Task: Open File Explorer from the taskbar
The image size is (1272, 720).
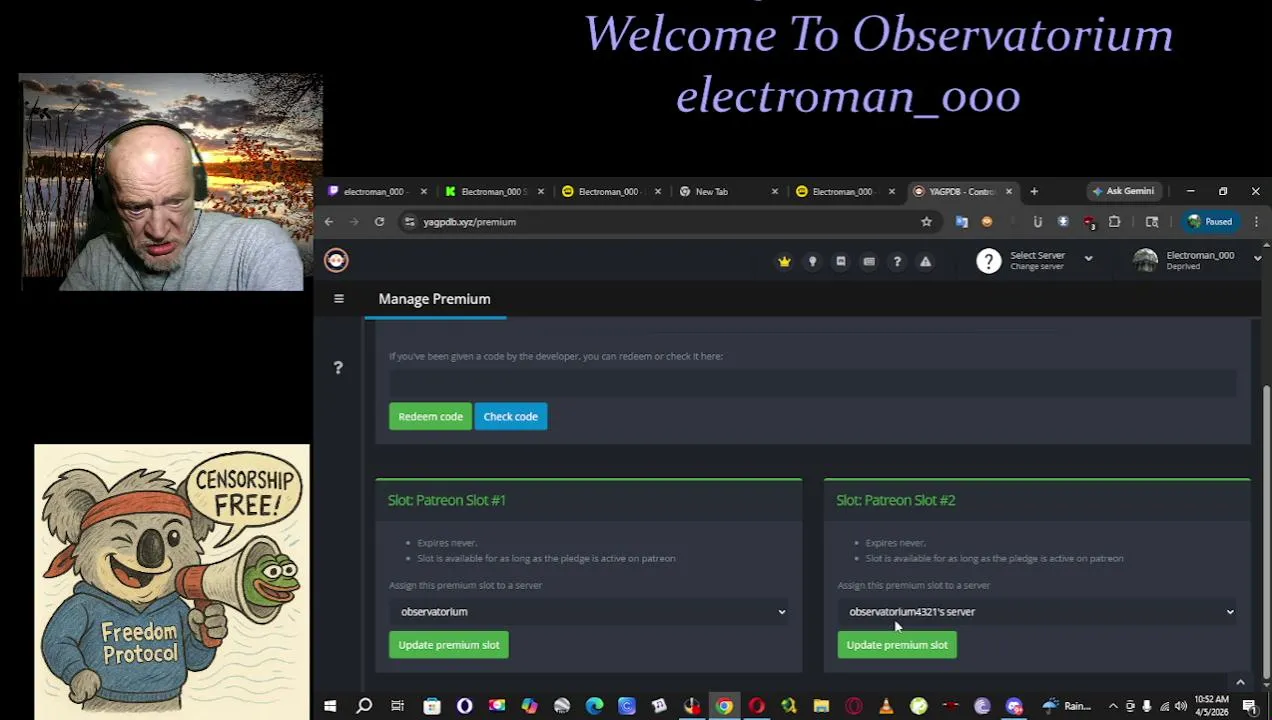Action: (821, 706)
